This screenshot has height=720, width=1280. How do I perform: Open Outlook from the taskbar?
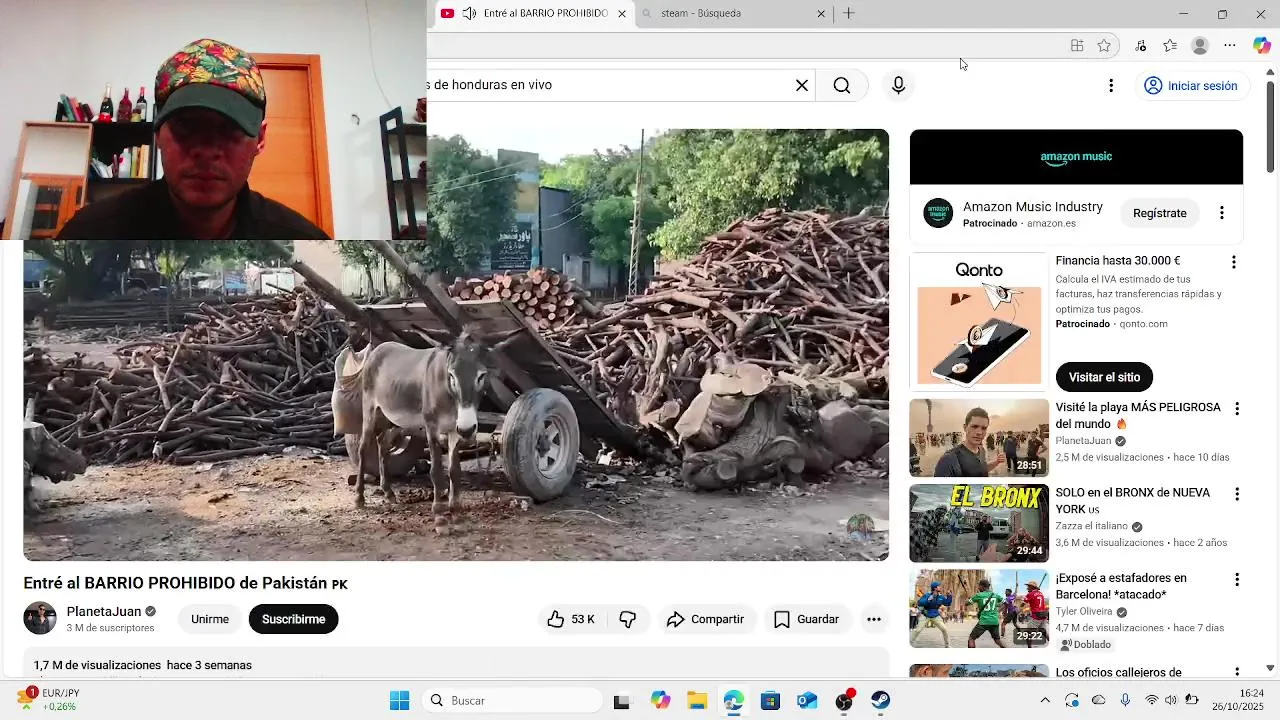807,701
